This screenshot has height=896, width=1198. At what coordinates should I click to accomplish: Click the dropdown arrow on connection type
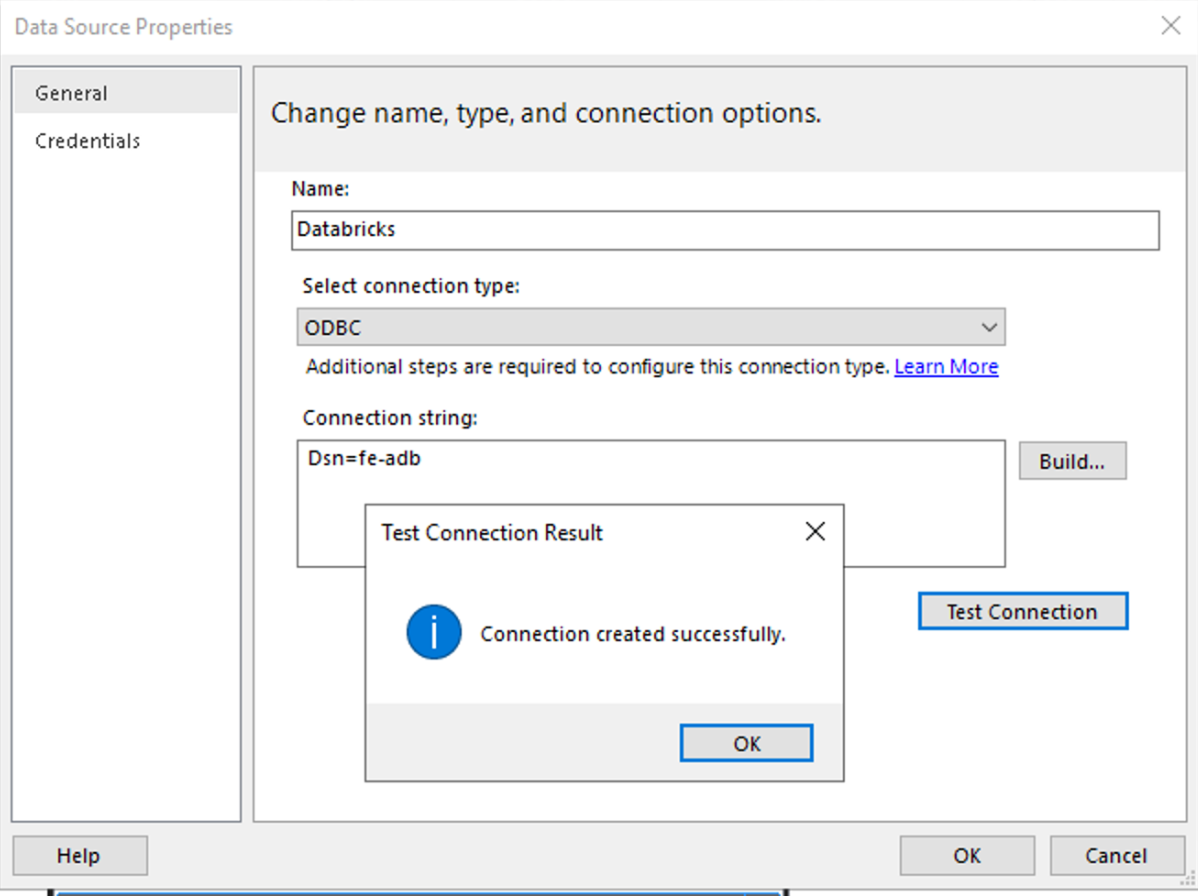pyautogui.click(x=989, y=326)
